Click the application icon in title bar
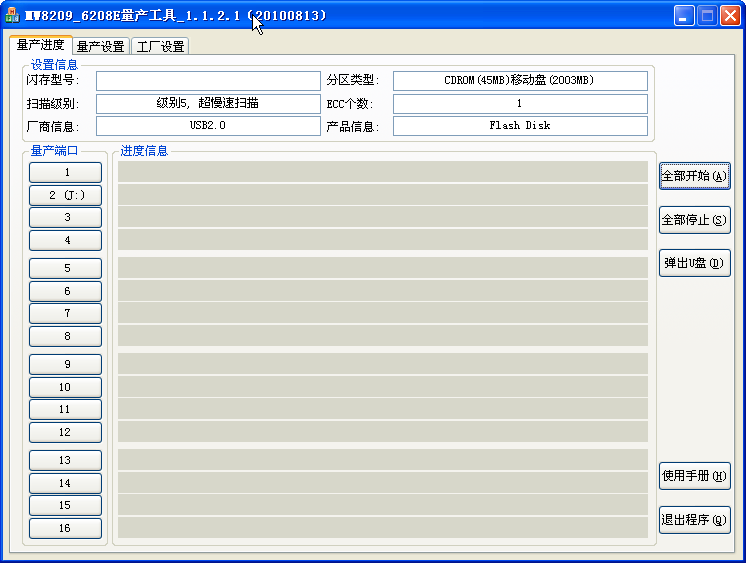746x563 pixels. coord(13,16)
